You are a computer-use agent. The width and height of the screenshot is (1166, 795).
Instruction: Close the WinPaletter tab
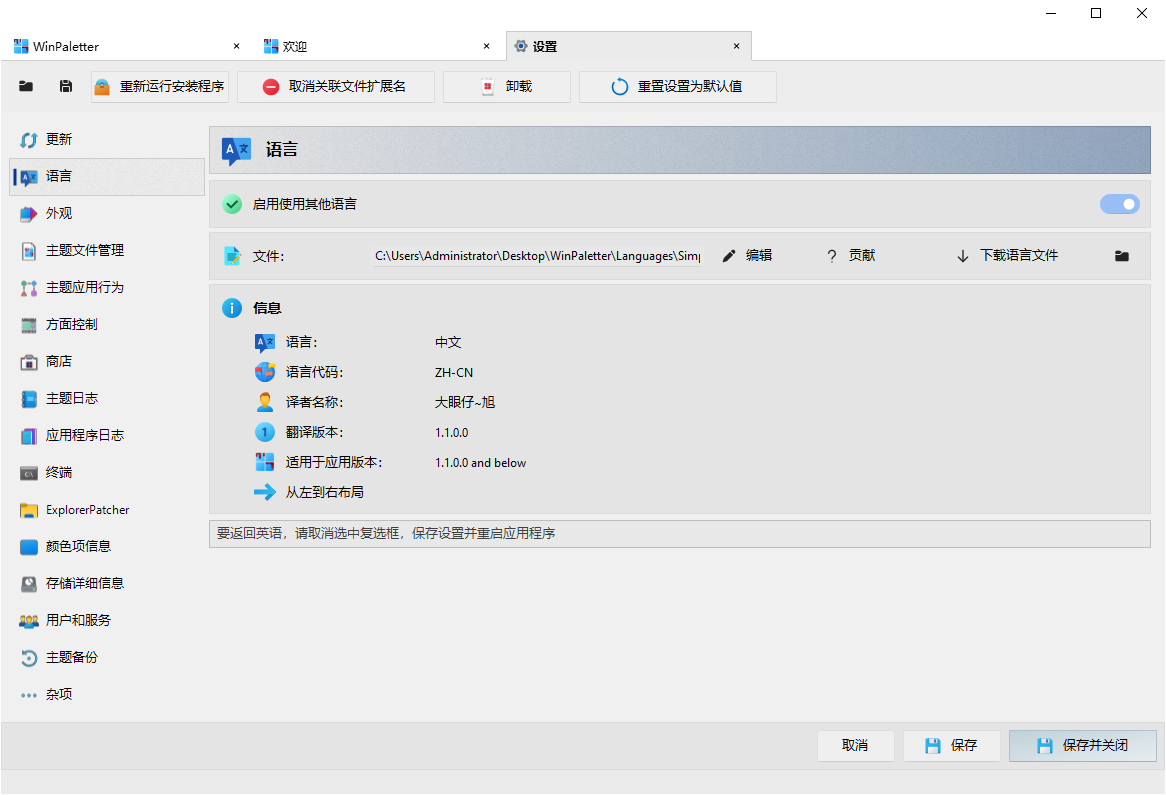[x=236, y=46]
